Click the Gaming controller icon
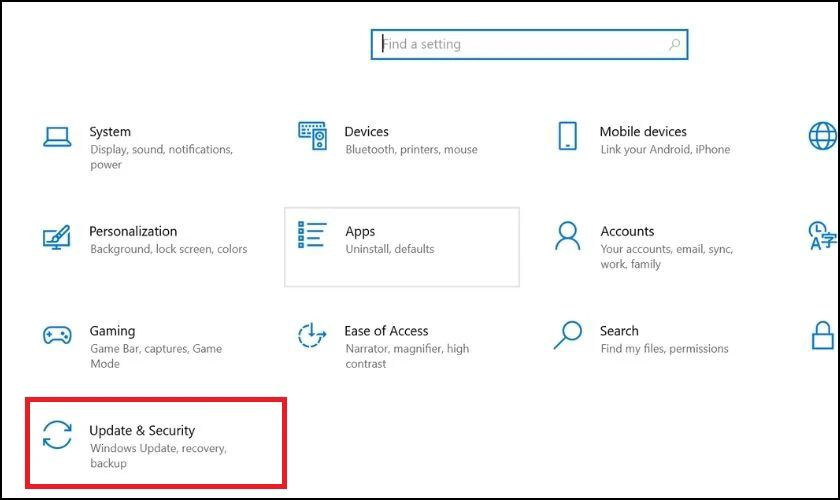Screen dimensions: 840x500 (x=57, y=335)
